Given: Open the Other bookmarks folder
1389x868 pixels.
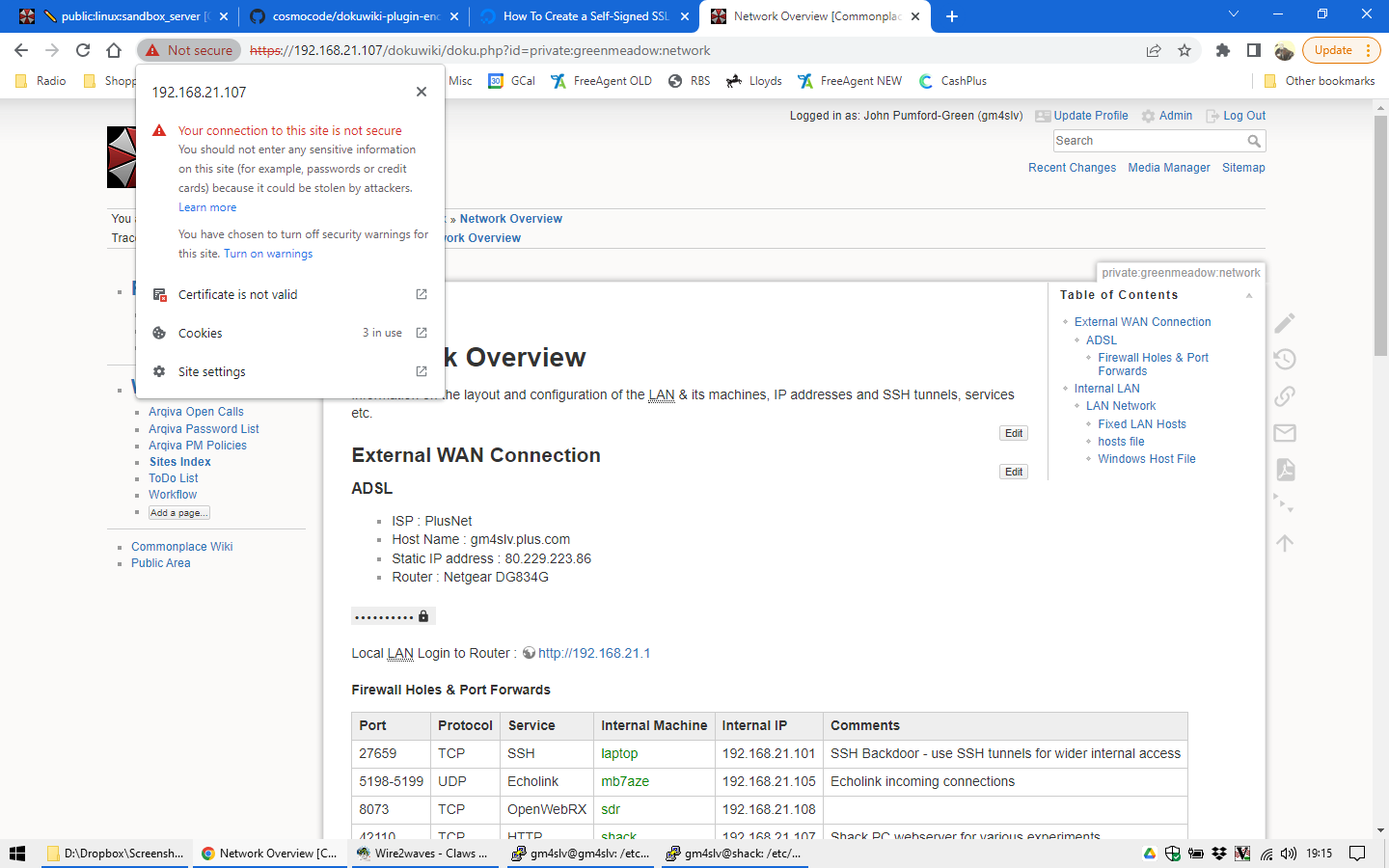Looking at the screenshot, I should (x=1327, y=81).
